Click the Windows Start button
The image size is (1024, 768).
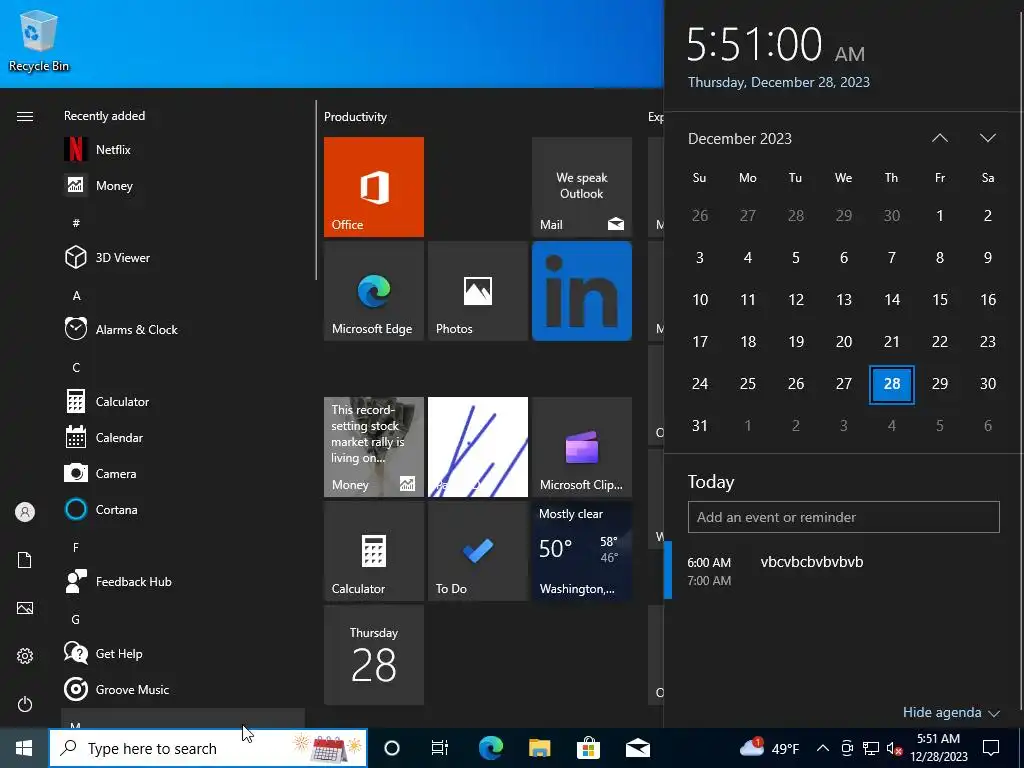(24, 748)
